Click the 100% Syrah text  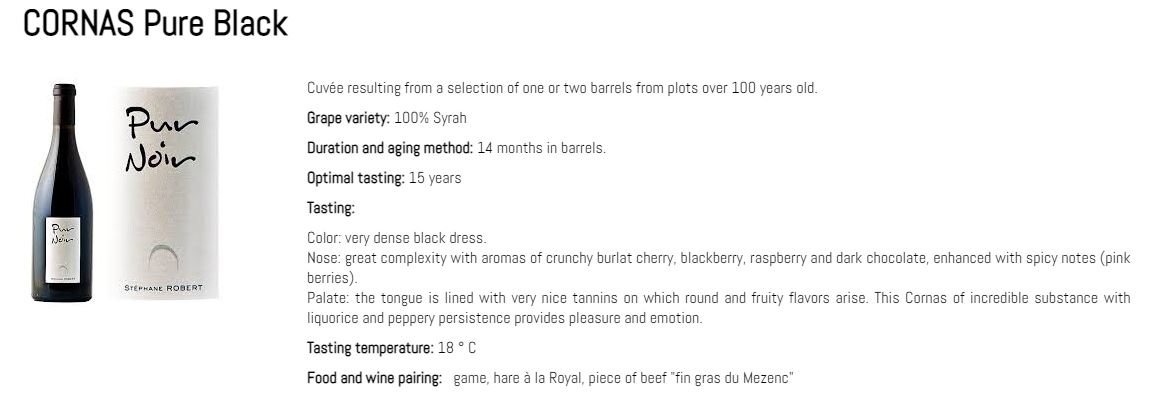[430, 118]
